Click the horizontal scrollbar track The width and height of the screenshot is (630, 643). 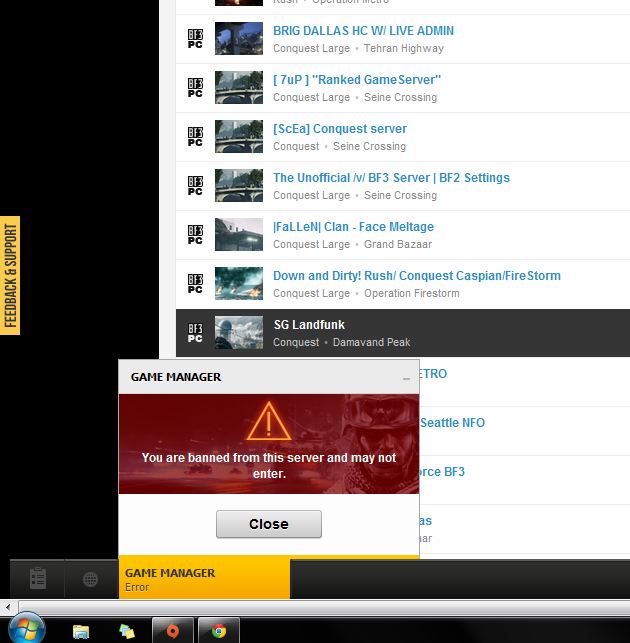coord(324,607)
